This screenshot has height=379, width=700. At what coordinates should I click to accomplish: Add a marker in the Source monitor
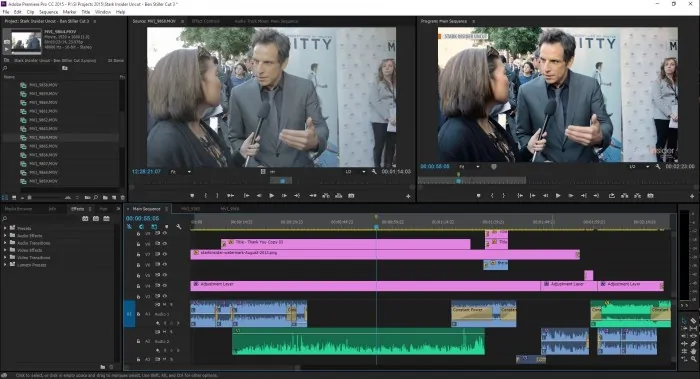tap(192, 196)
